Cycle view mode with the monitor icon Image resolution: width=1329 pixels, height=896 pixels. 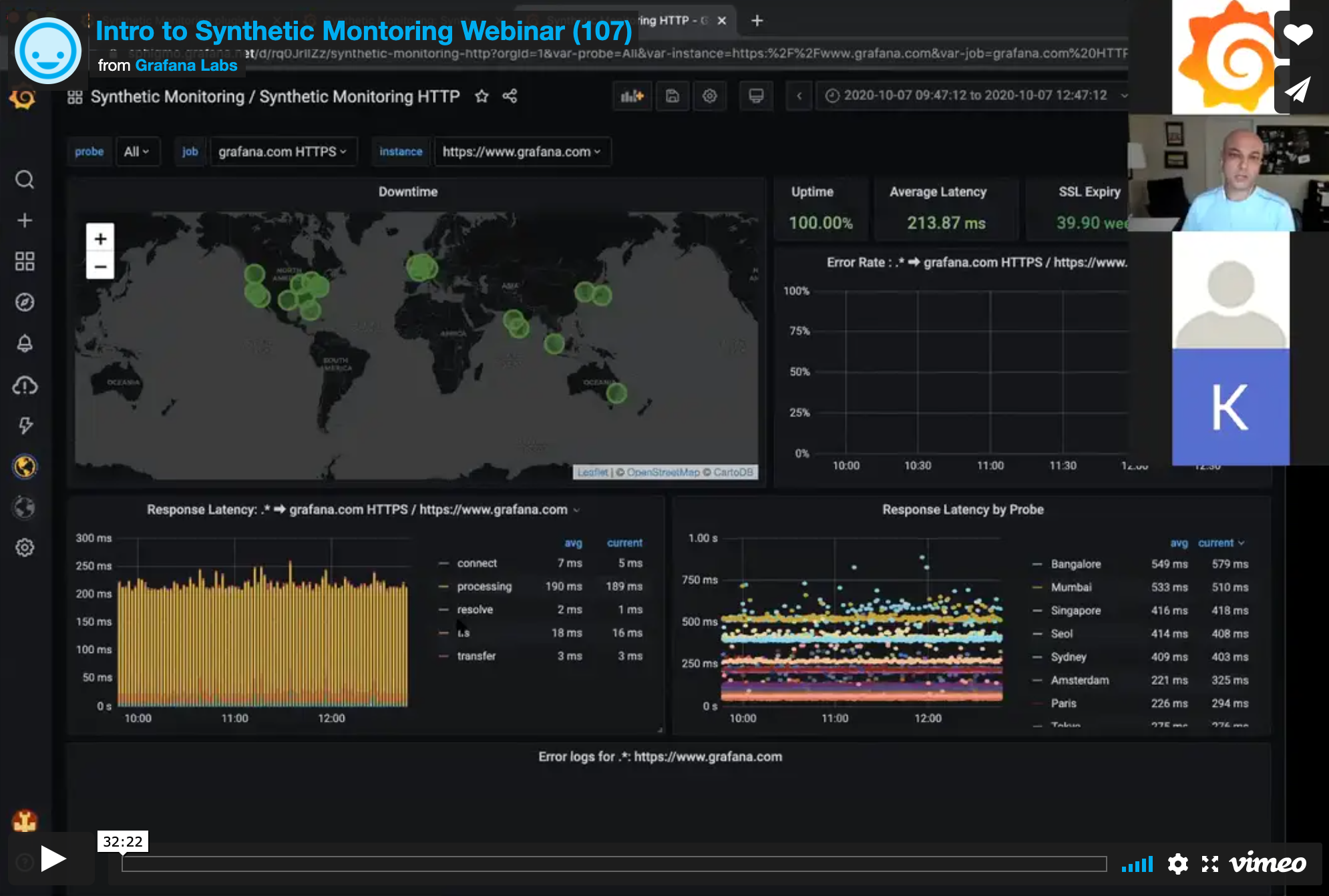point(756,96)
